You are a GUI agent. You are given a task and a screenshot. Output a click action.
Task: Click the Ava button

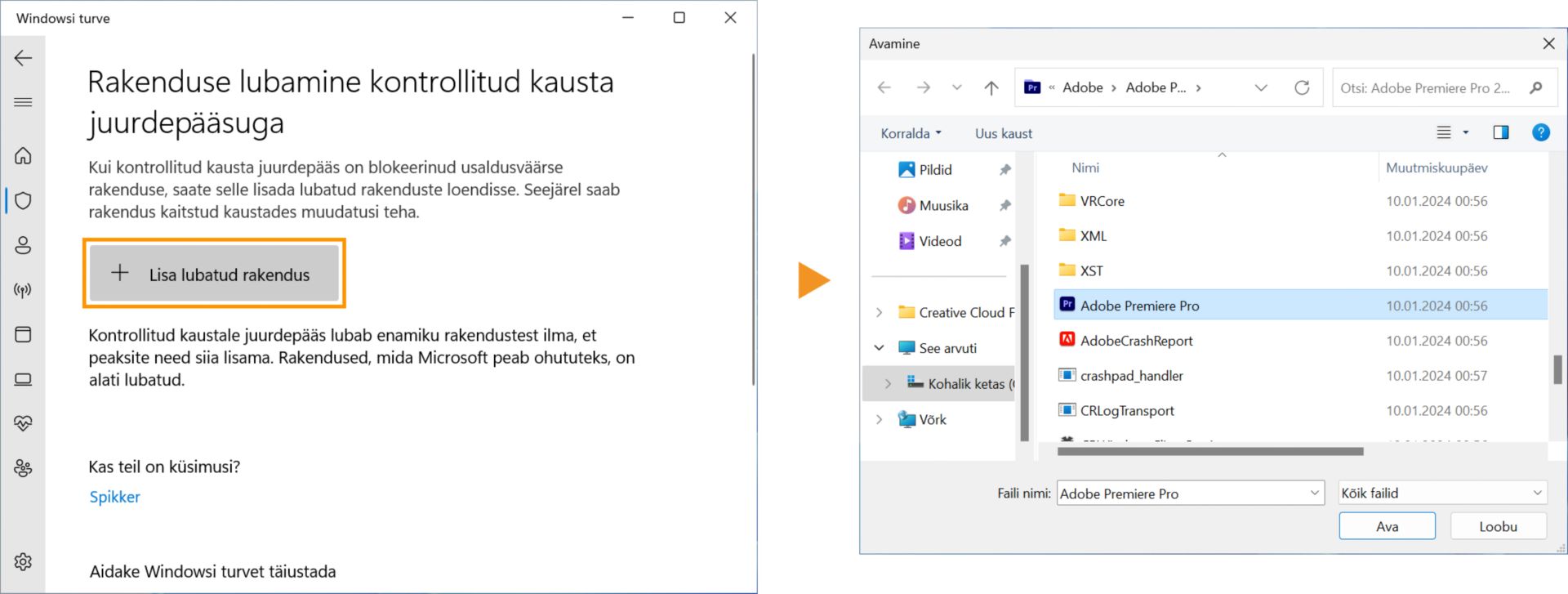[x=1387, y=526]
